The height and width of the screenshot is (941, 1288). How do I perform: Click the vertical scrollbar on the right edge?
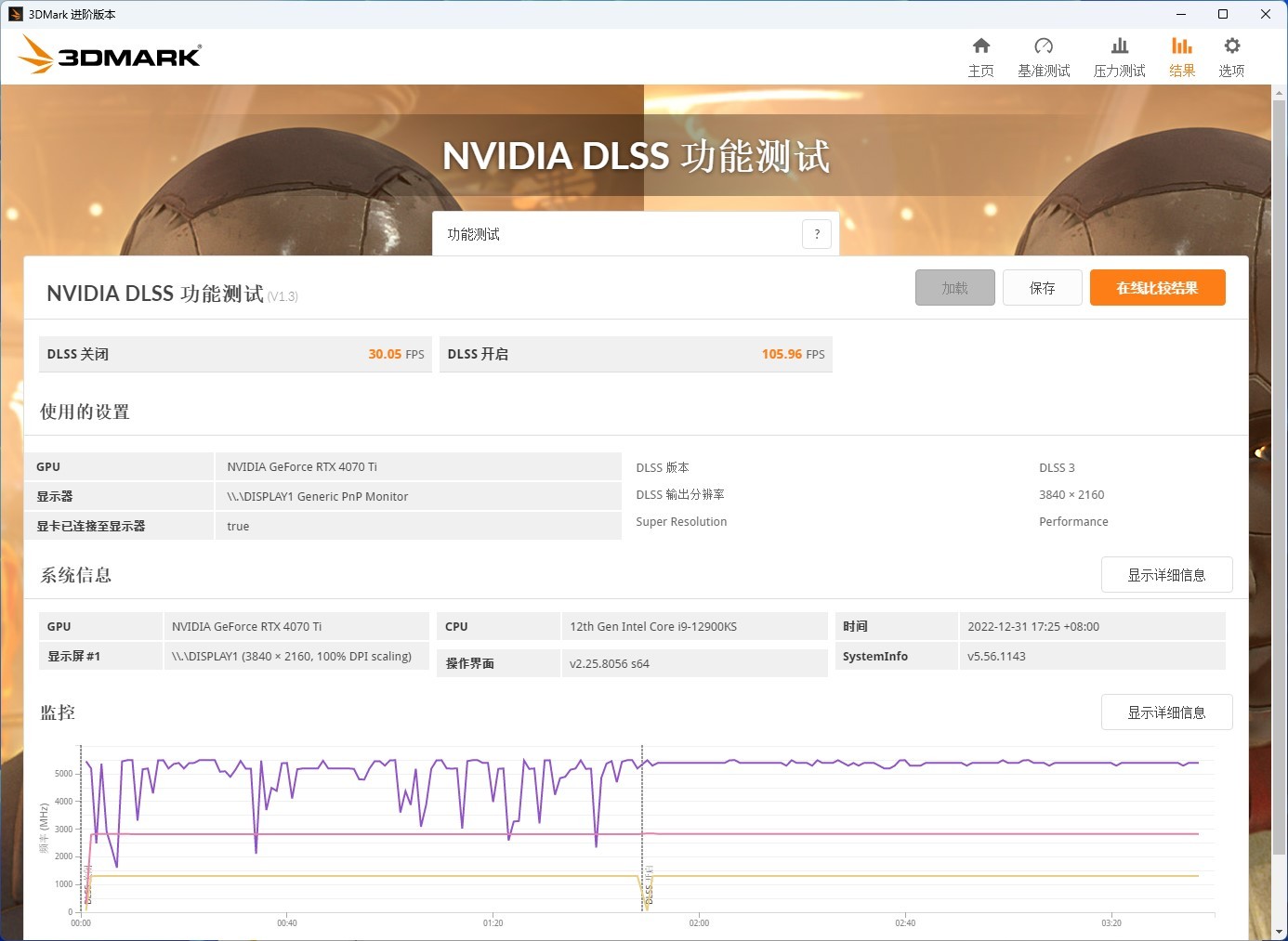(1281, 464)
